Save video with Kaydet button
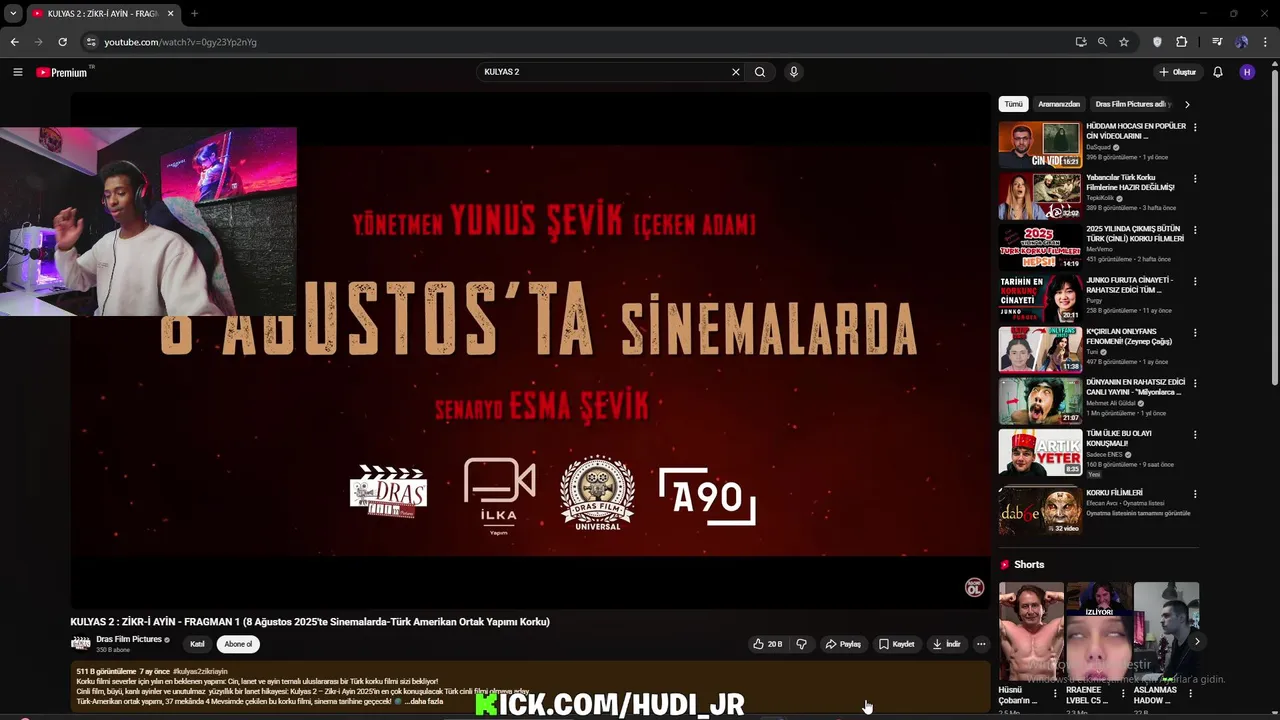Viewport: 1280px width, 720px height. [897, 644]
